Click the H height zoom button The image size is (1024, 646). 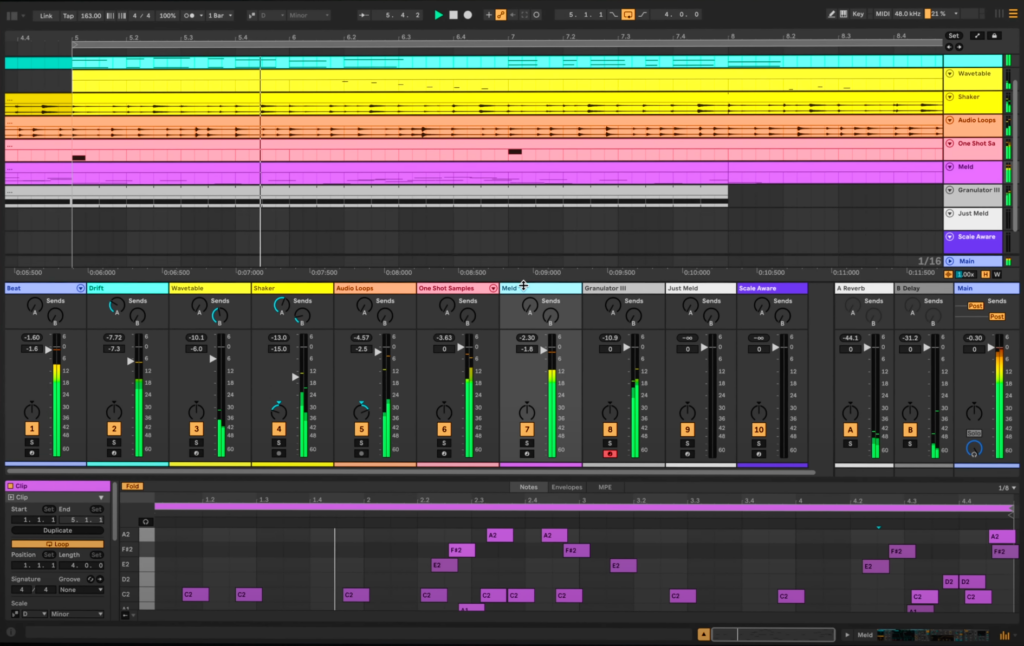[x=985, y=274]
